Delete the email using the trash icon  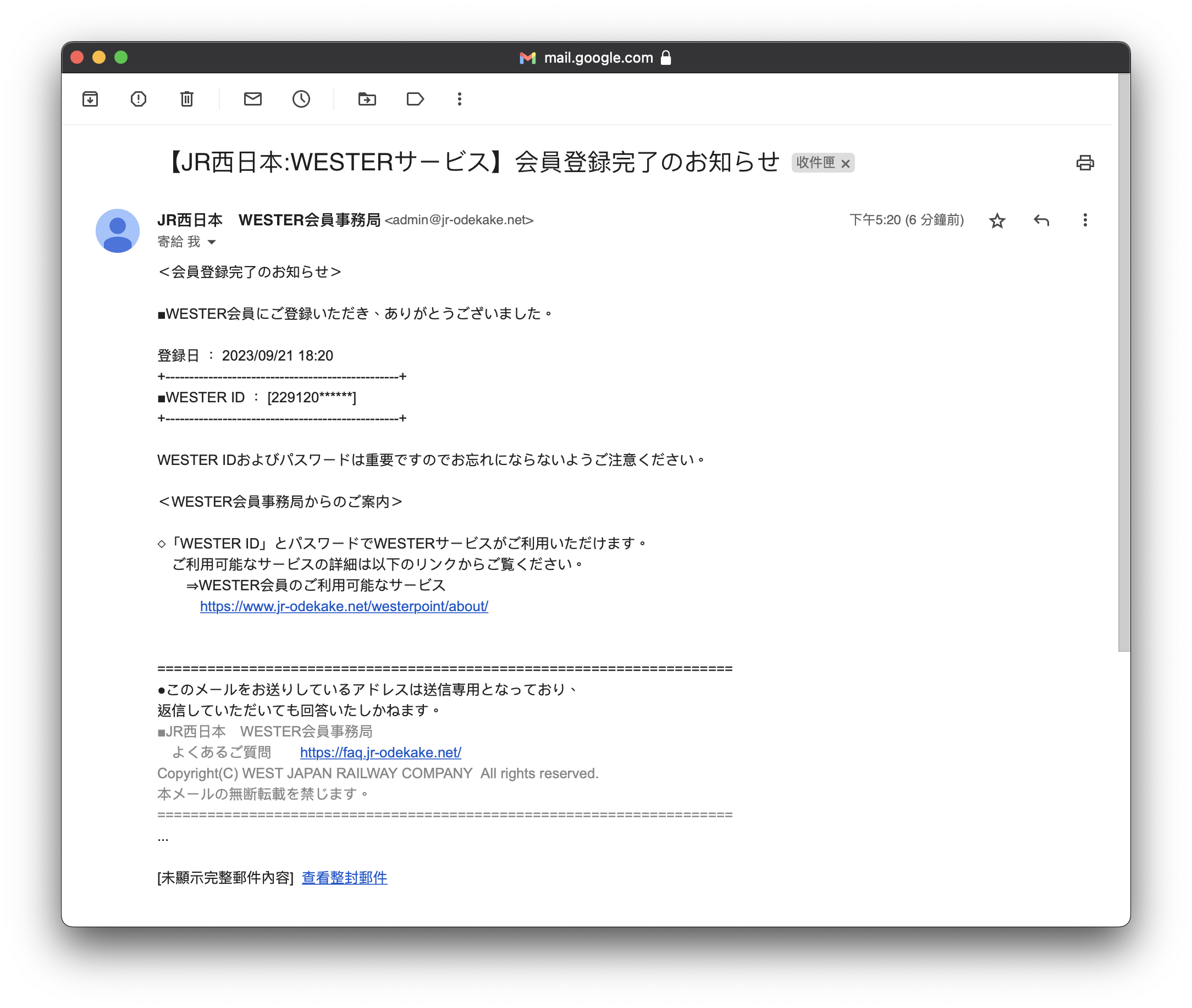187,99
